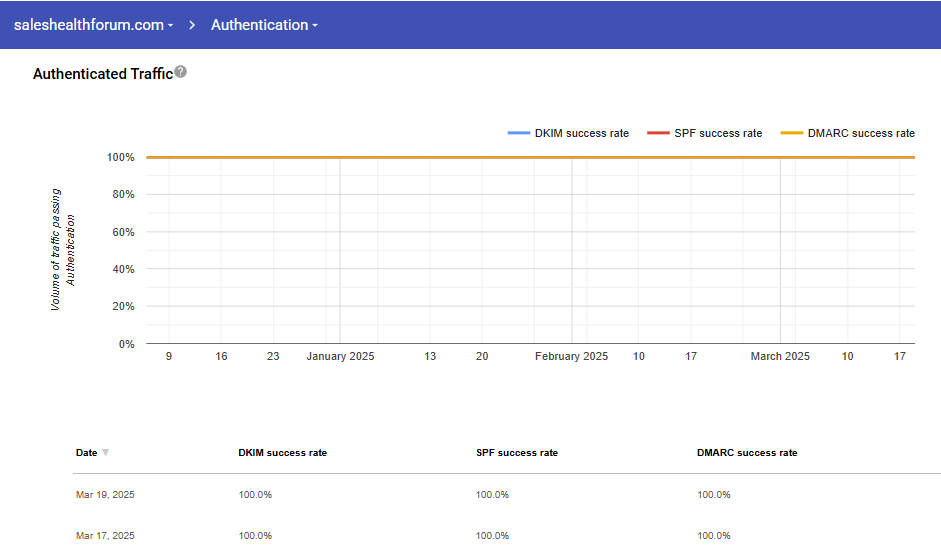The height and width of the screenshot is (554, 941).
Task: Sort table by DMARC success rate header
Action: (x=746, y=453)
